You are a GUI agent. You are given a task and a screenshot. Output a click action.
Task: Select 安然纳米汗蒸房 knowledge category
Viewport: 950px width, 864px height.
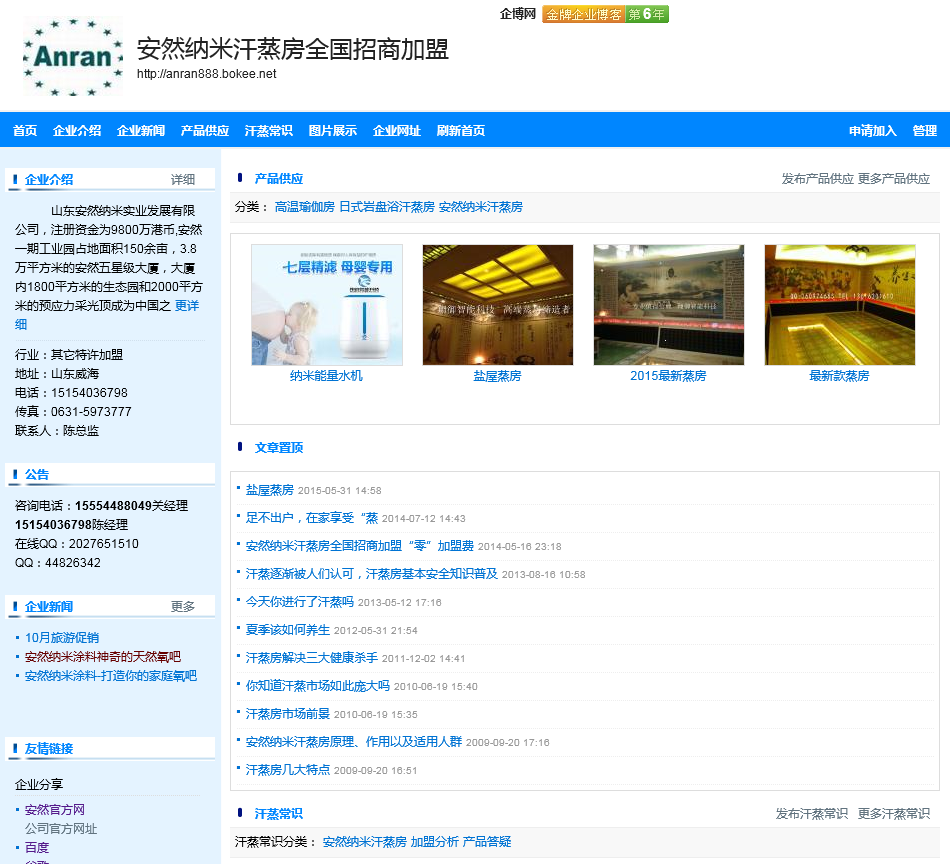[x=365, y=842]
